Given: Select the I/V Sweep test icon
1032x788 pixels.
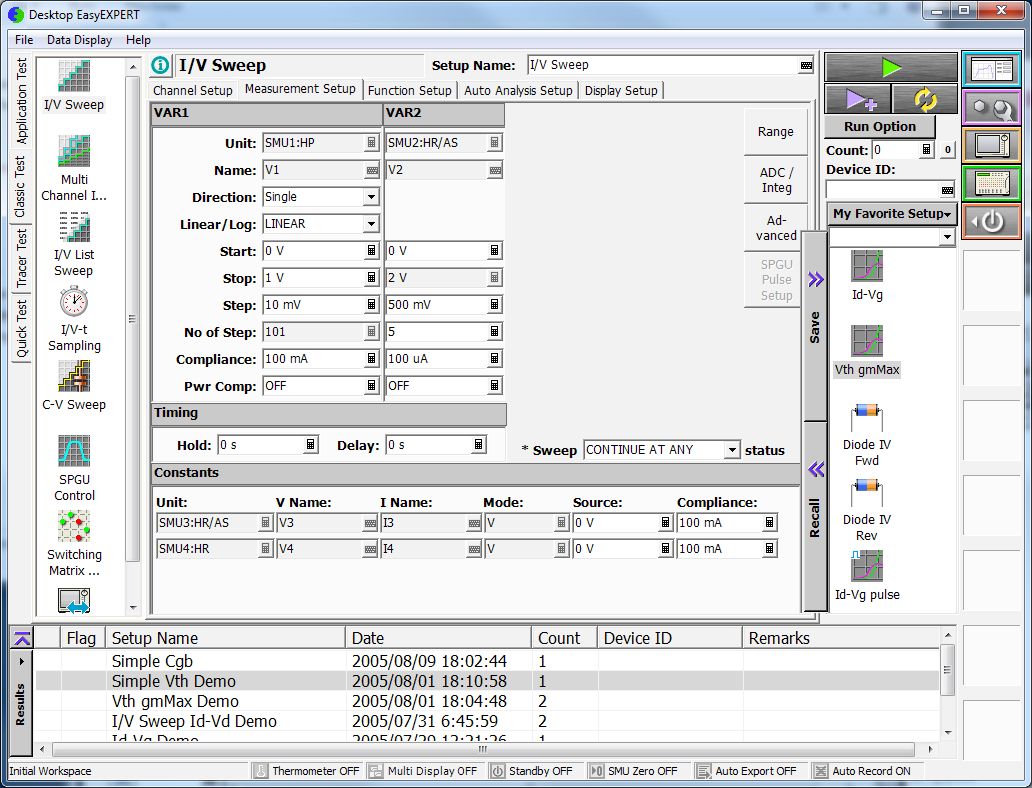Looking at the screenshot, I should (x=74, y=78).
